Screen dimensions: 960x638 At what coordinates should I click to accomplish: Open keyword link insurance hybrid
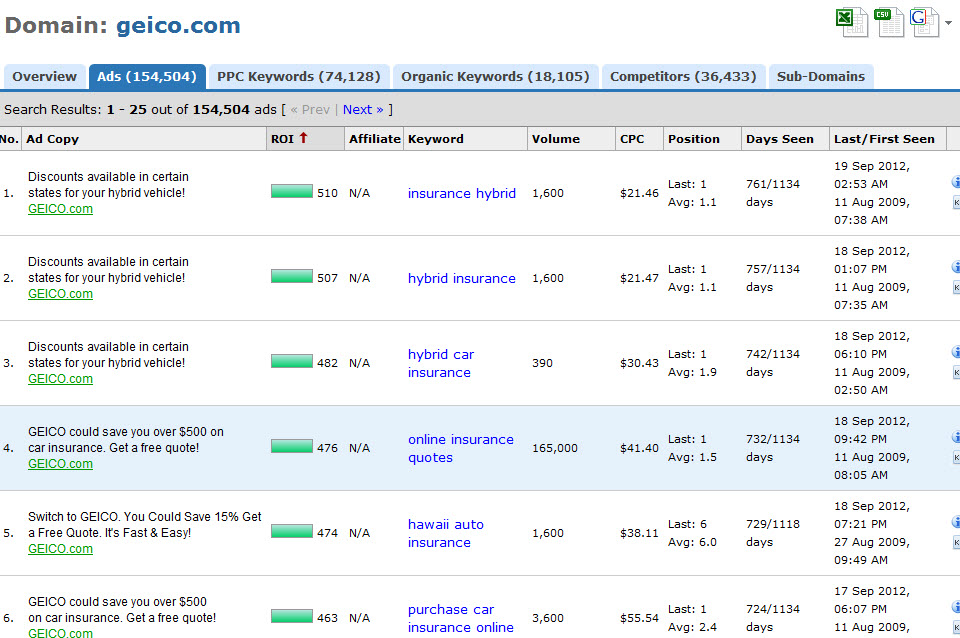462,193
